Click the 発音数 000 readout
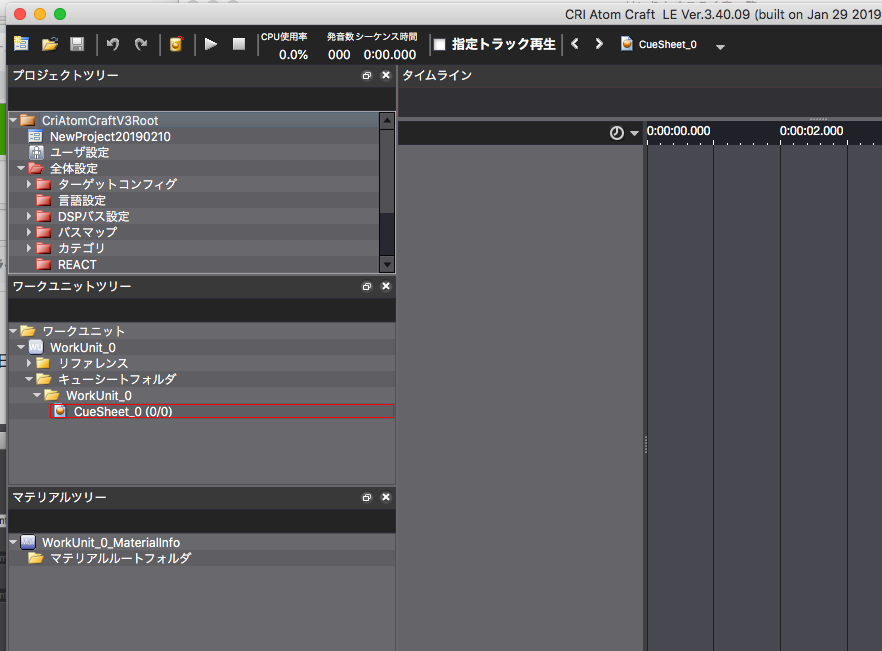 coord(339,55)
